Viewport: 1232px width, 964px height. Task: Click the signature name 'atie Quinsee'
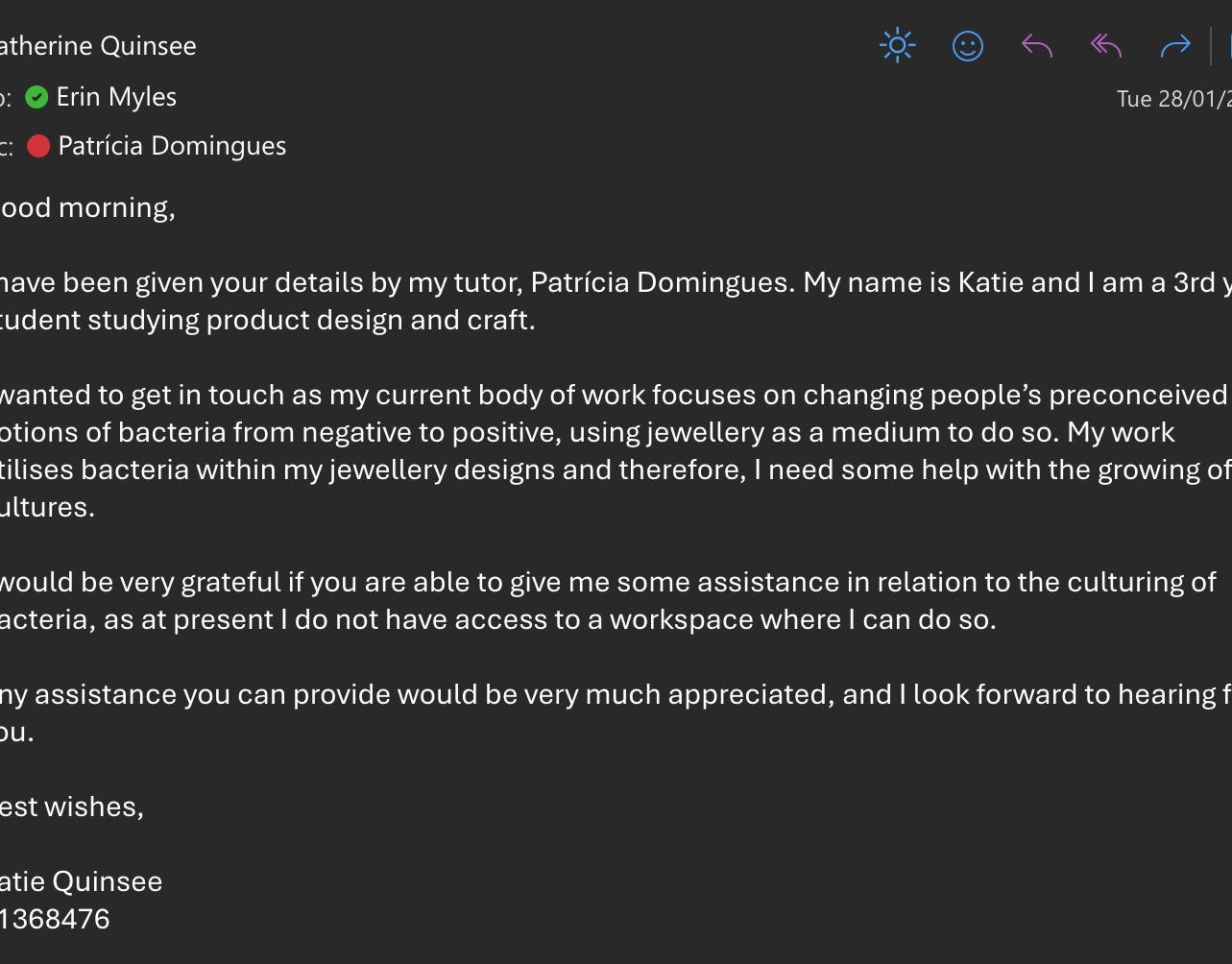82,881
